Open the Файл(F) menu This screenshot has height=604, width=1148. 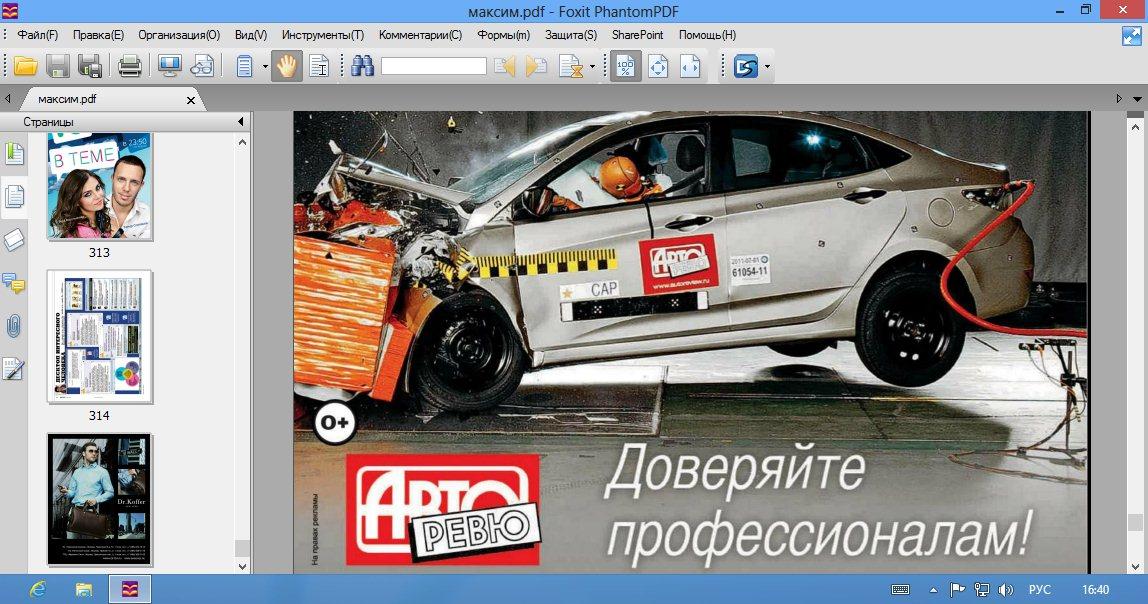coord(38,34)
